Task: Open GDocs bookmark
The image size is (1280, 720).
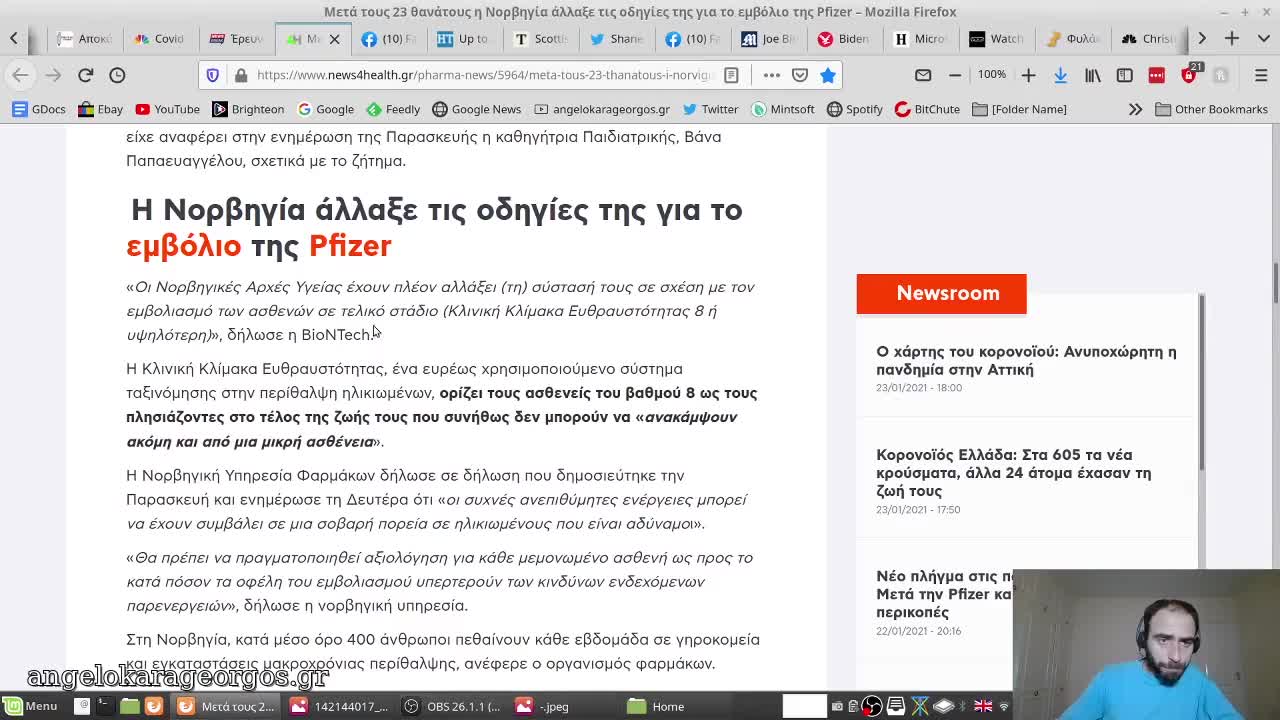Action: (37, 109)
